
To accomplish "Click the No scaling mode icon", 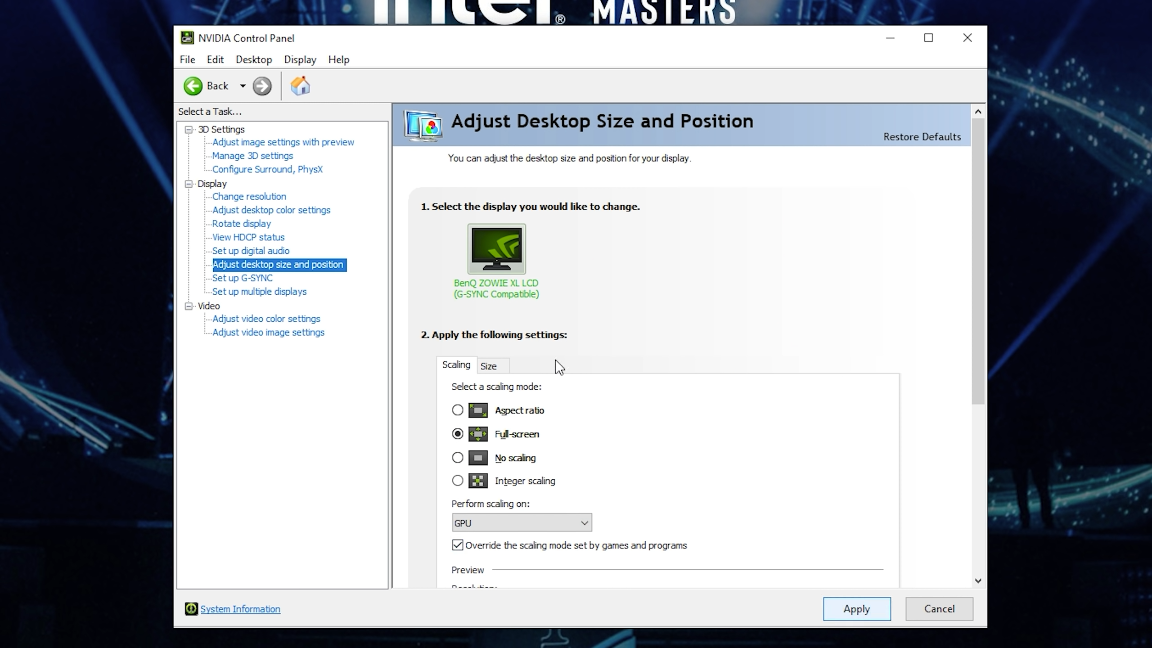I will click(x=478, y=458).
